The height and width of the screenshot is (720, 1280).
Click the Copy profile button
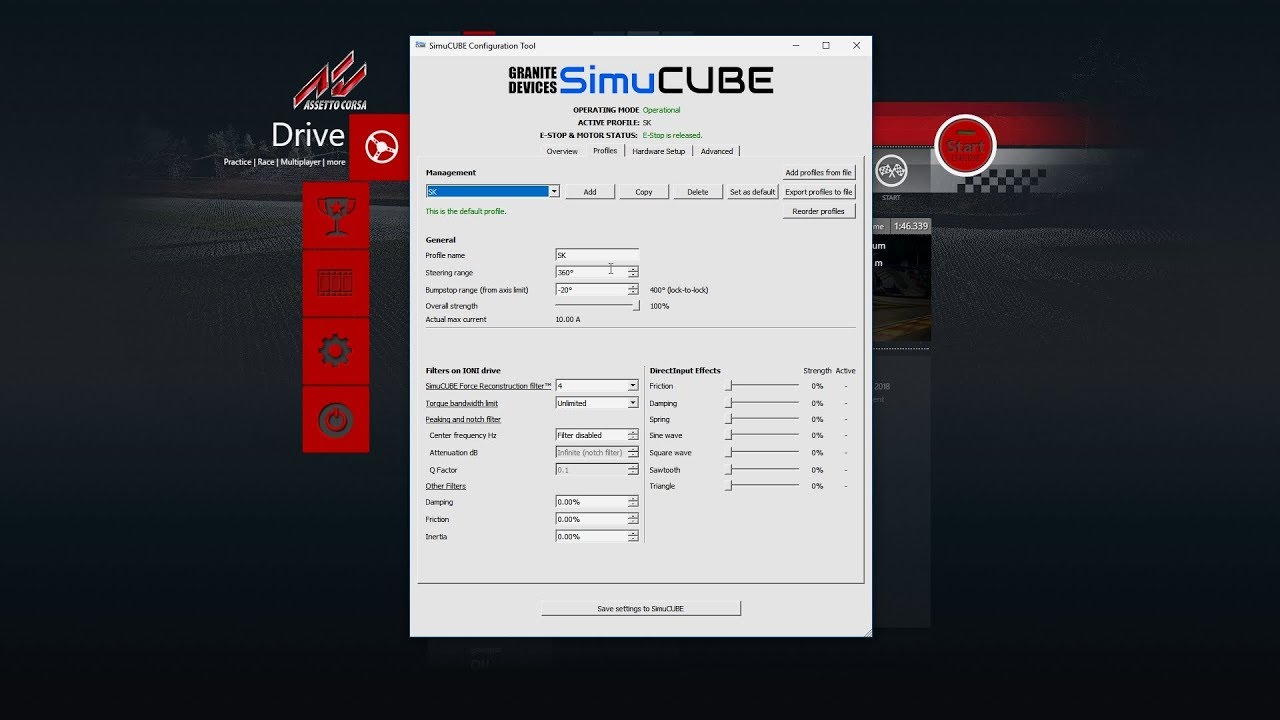[644, 192]
